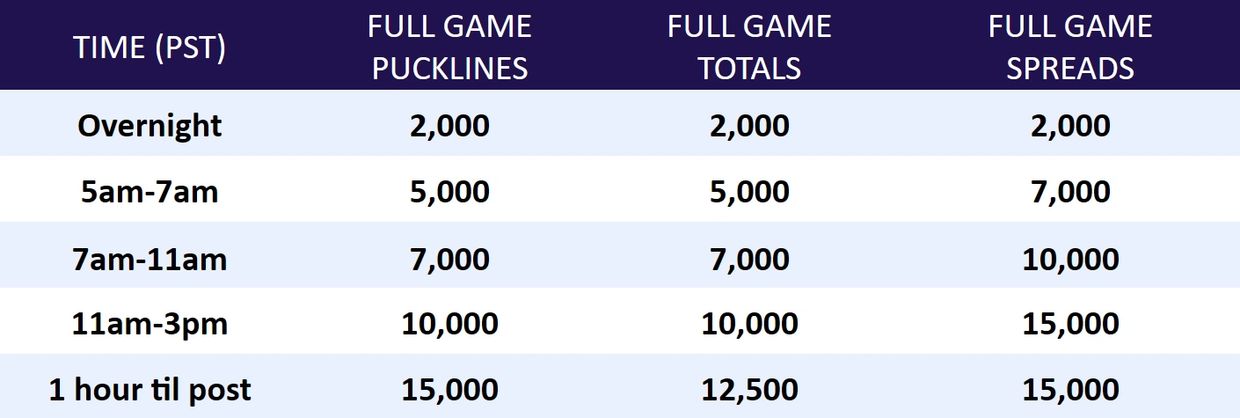Click the 5am-7am spreads value 7,000

(x=1070, y=192)
